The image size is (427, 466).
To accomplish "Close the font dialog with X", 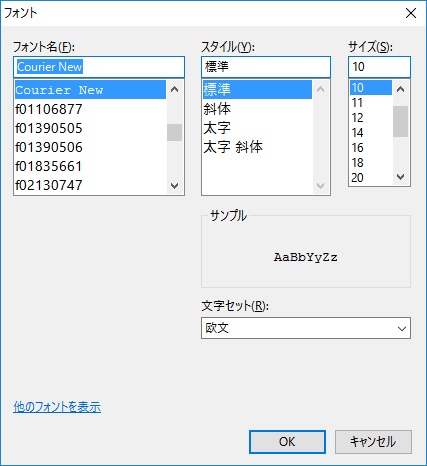I will click(x=411, y=13).
